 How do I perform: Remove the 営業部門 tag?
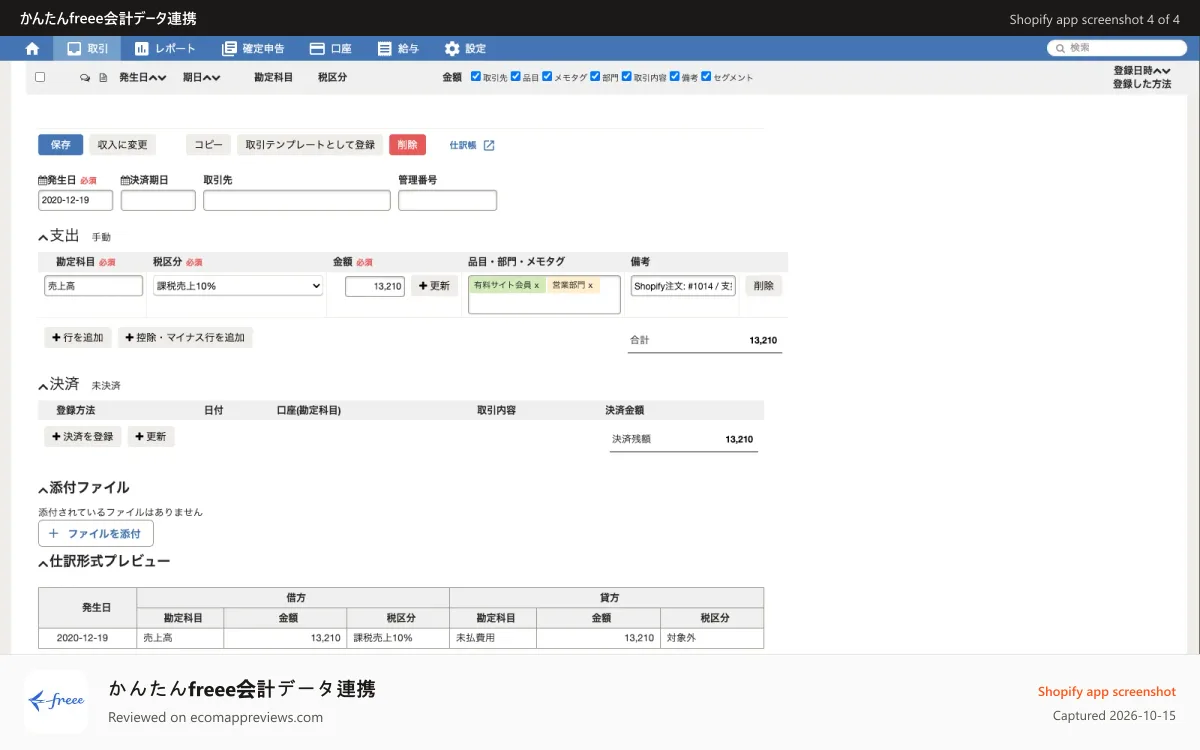(x=590, y=286)
